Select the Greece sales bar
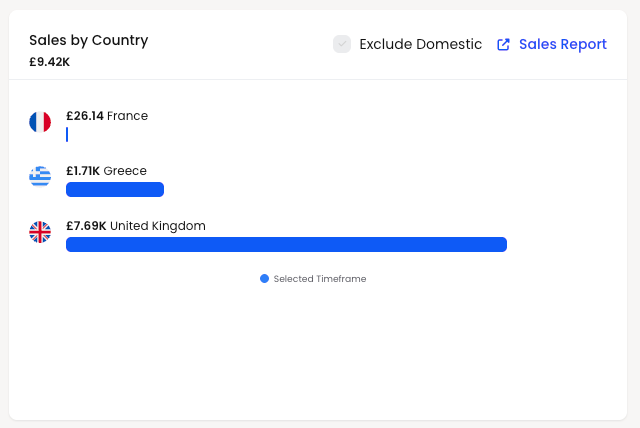Screen dimensions: 640x428 pyautogui.click(x=115, y=189)
